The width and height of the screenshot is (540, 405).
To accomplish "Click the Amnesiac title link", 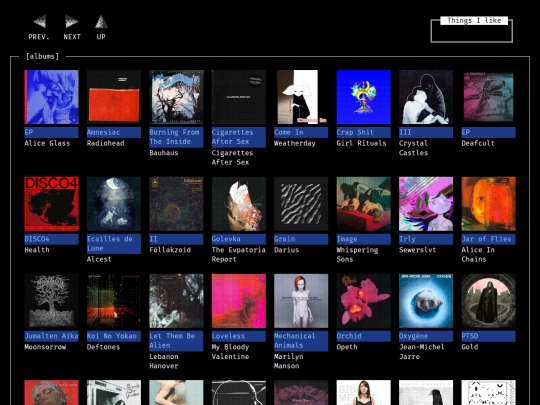I will coord(114,133).
